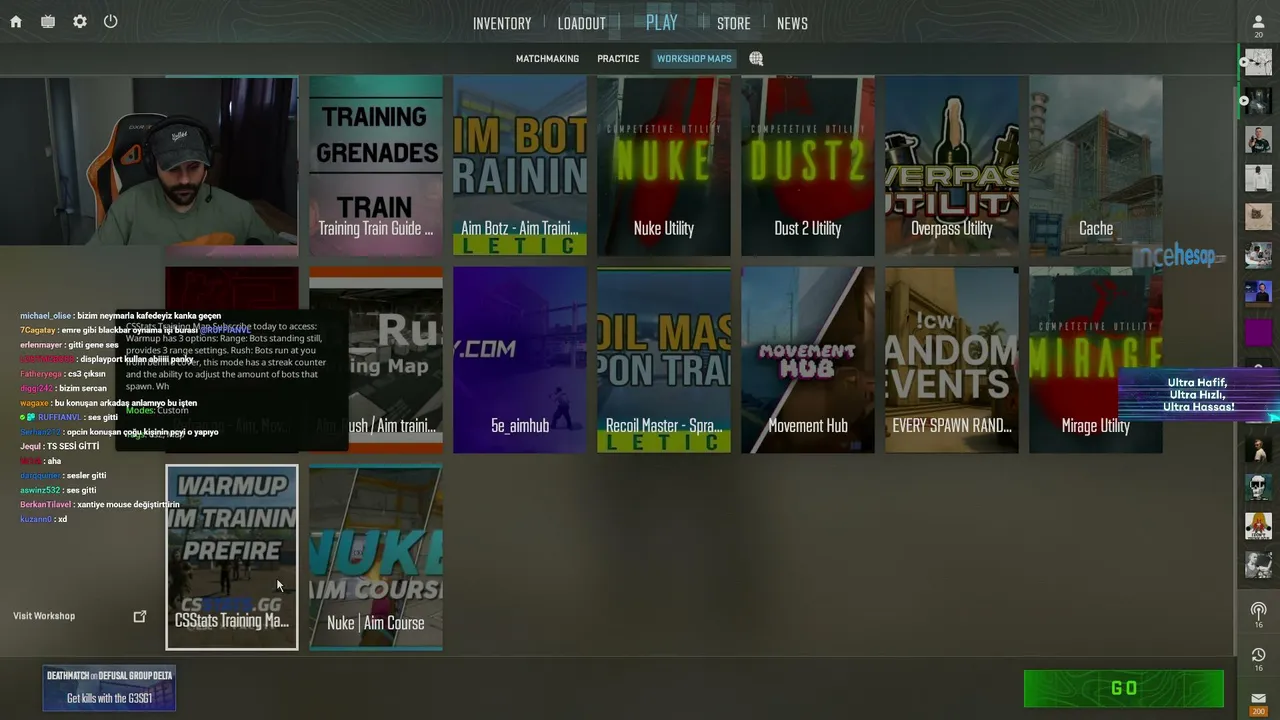Pick the EVERY SPAWN RAND... map tile
This screenshot has height=720, width=1280.
pyautogui.click(x=952, y=360)
